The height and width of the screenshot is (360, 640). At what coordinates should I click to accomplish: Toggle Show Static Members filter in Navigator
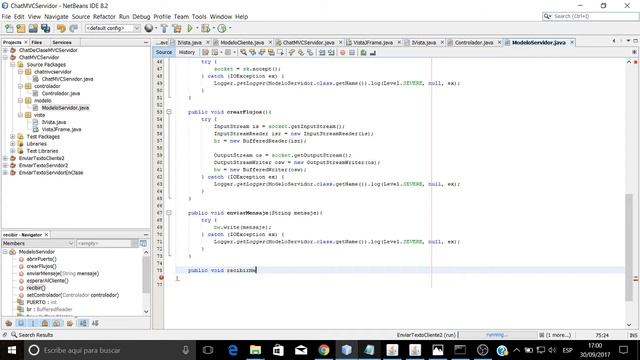(x=33, y=323)
